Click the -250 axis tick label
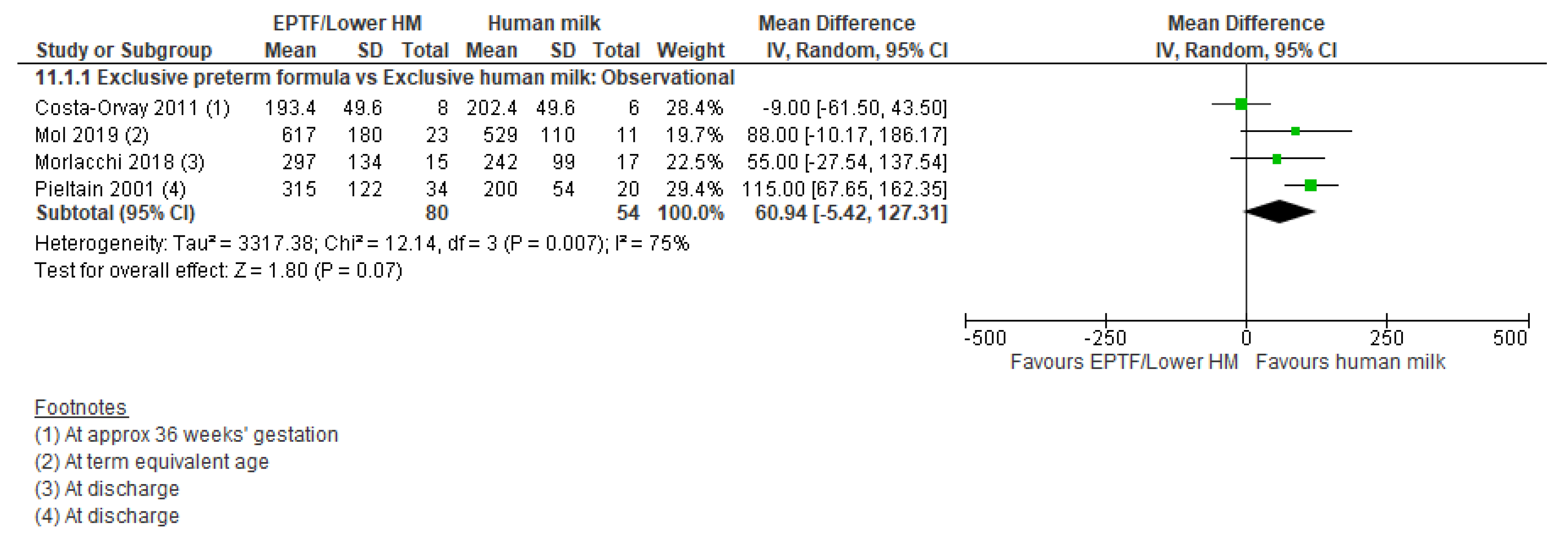The width and height of the screenshot is (1568, 548). tap(1105, 338)
